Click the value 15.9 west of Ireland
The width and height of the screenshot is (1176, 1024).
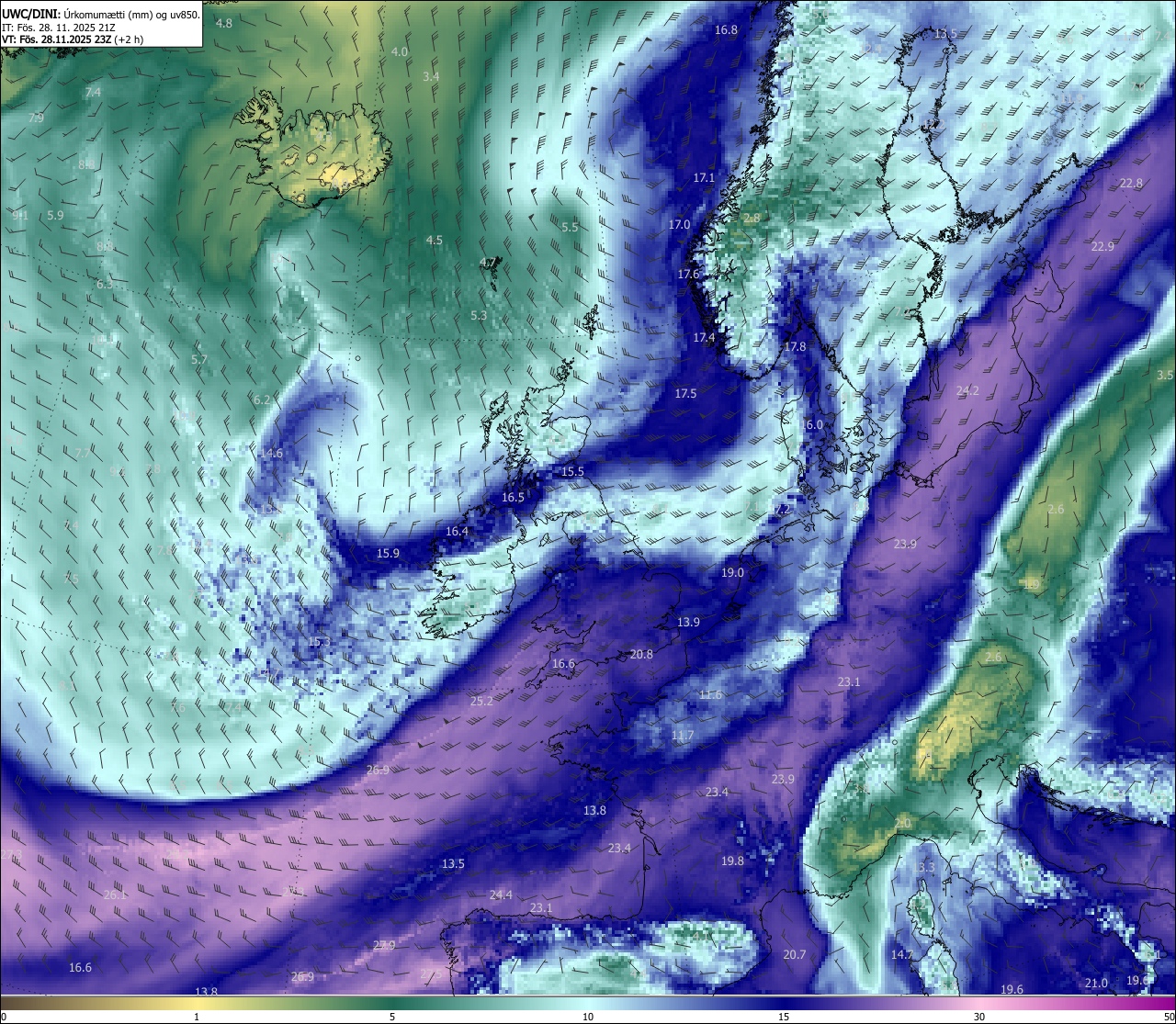coord(388,554)
